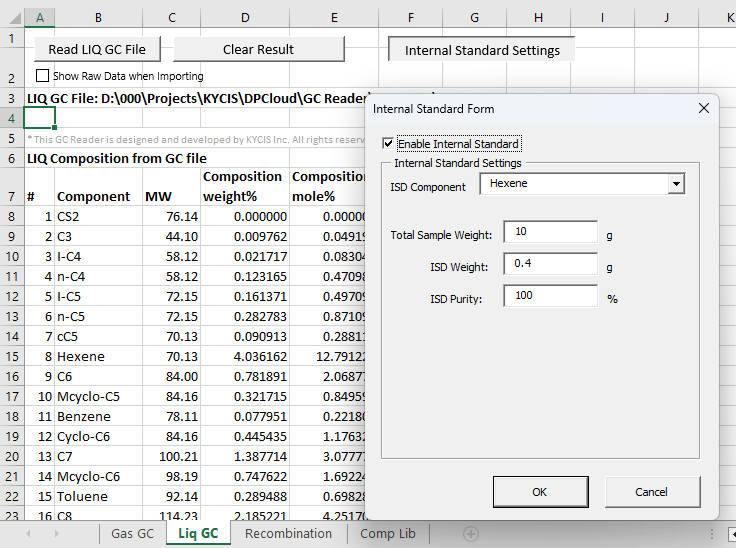
Task: Select row 15 header
Action: pos(12,356)
